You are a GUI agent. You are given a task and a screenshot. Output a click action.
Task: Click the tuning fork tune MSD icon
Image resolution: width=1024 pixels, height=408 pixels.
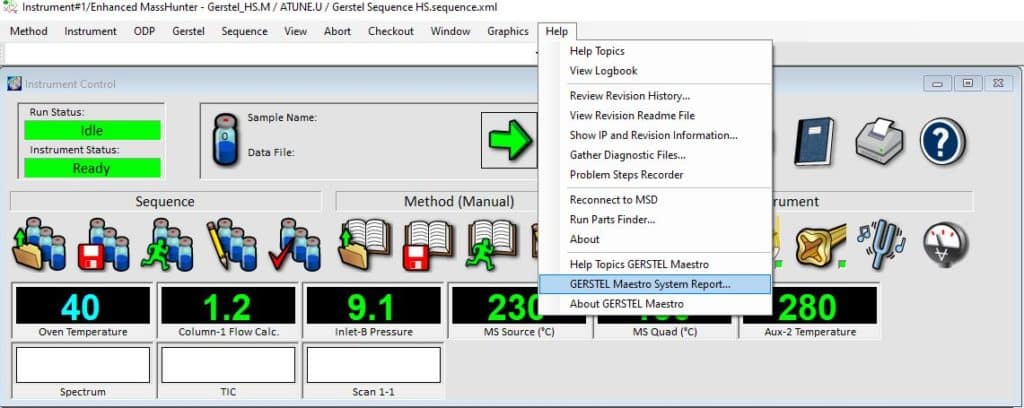pyautogui.click(x=882, y=244)
